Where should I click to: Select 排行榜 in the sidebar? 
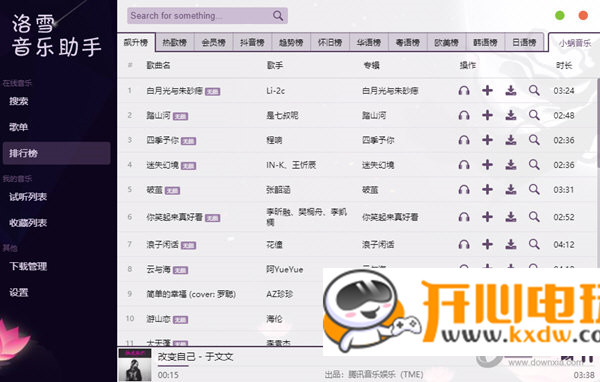point(56,153)
